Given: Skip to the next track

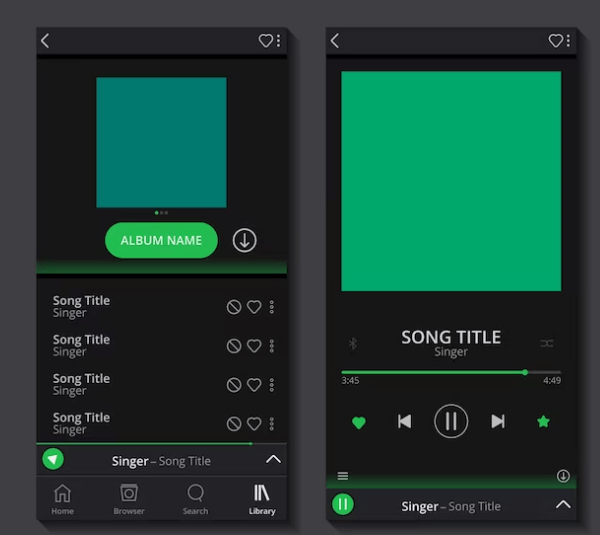Looking at the screenshot, I should 497,421.
